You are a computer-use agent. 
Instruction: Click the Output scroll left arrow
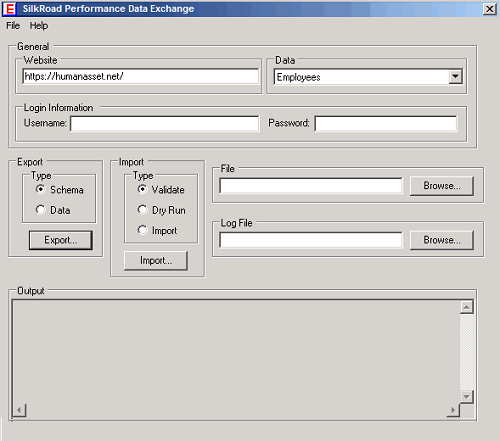tap(19, 410)
